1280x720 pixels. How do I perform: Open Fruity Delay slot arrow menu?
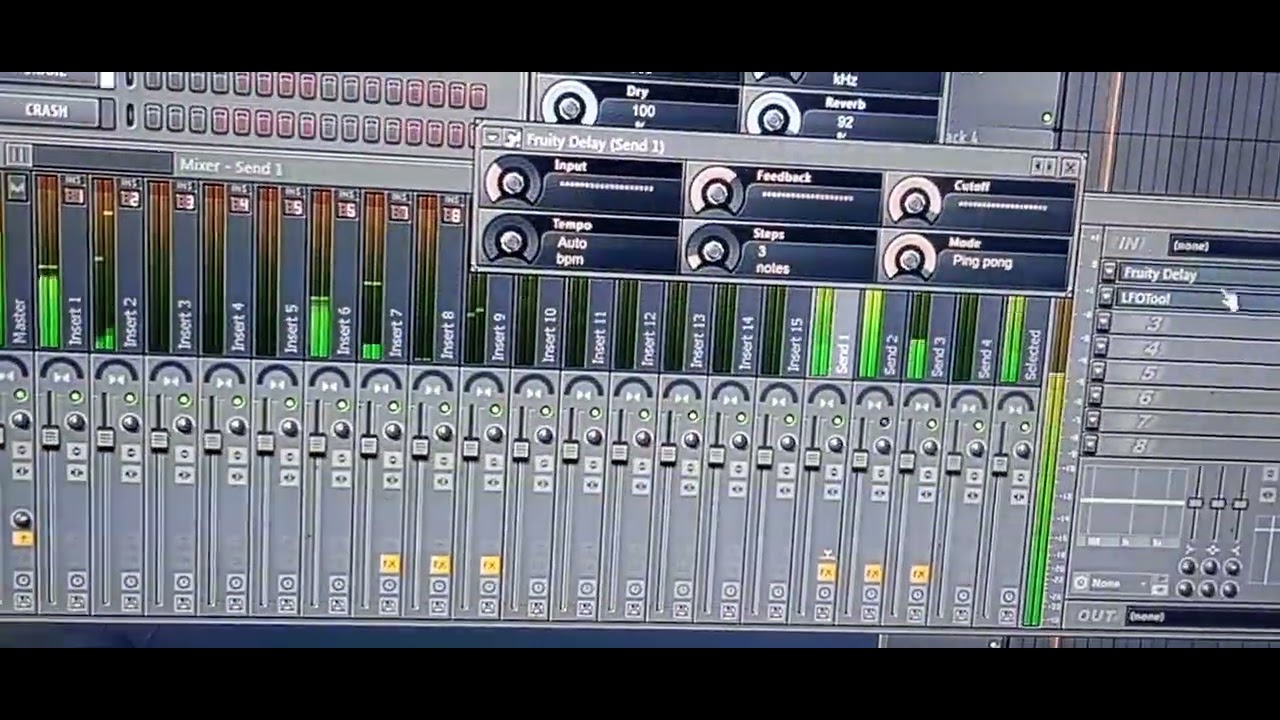click(1108, 272)
